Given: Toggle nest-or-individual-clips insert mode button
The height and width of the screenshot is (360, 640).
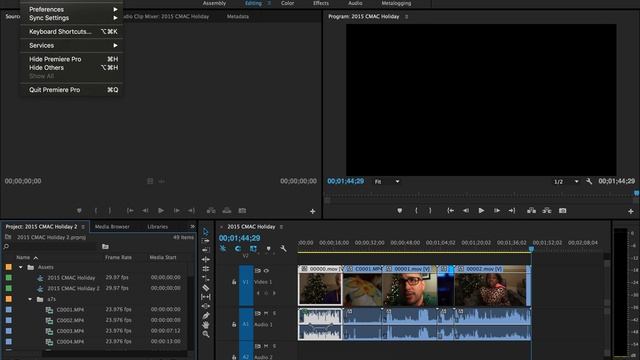Looking at the screenshot, I should pos(223,248).
